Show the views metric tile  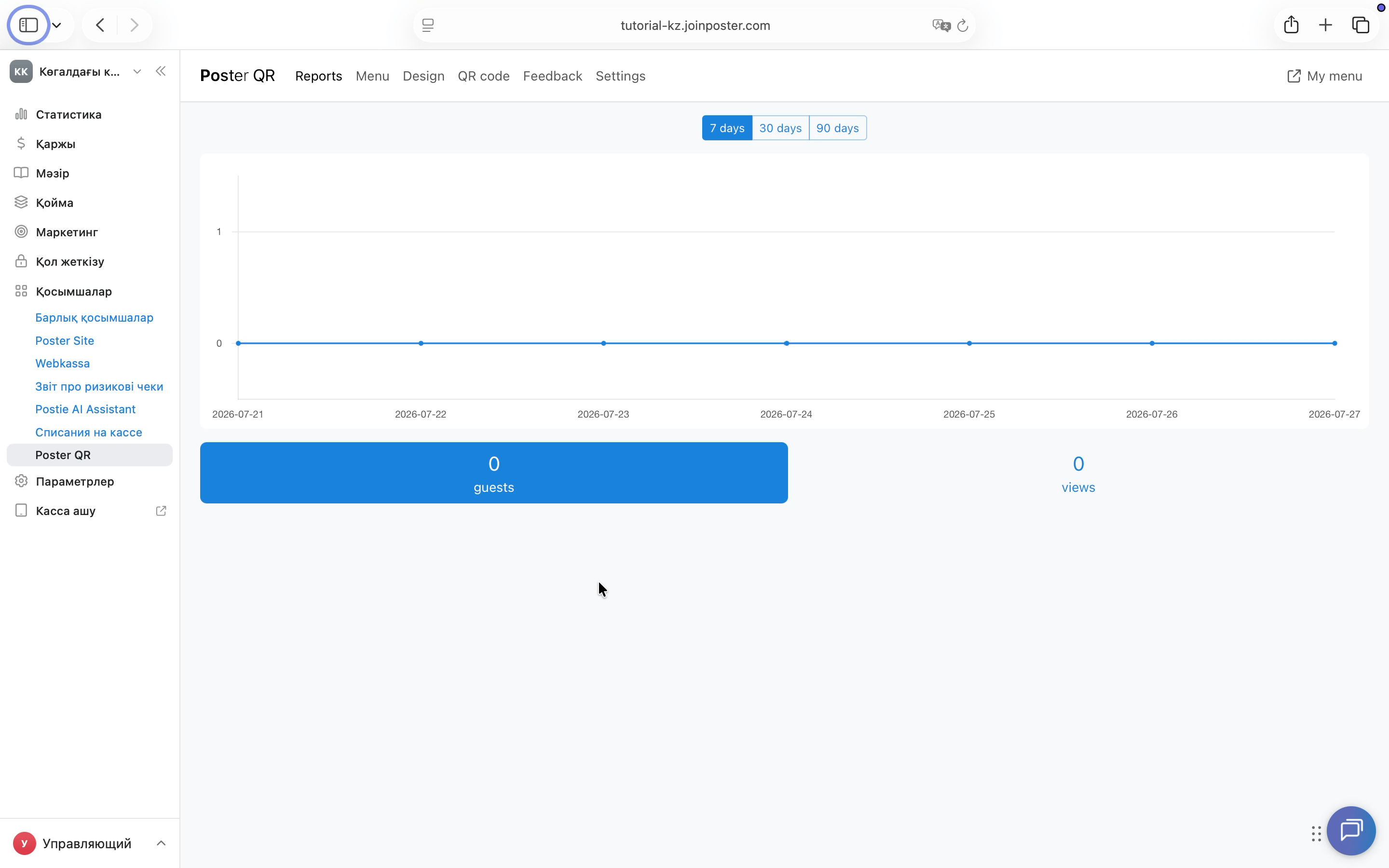coord(1078,473)
